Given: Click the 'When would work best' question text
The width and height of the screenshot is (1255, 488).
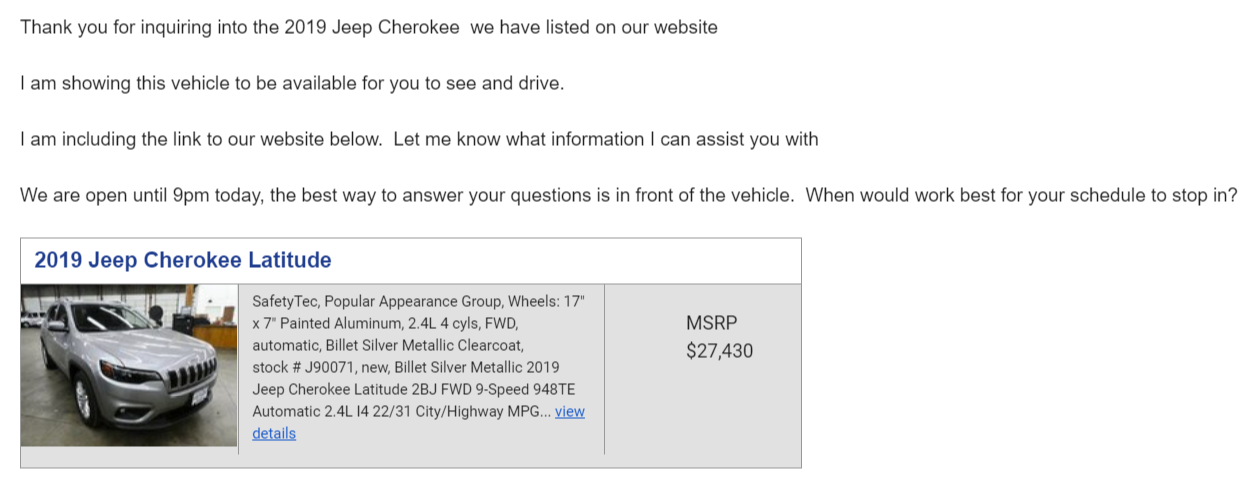Looking at the screenshot, I should (x=894, y=195).
